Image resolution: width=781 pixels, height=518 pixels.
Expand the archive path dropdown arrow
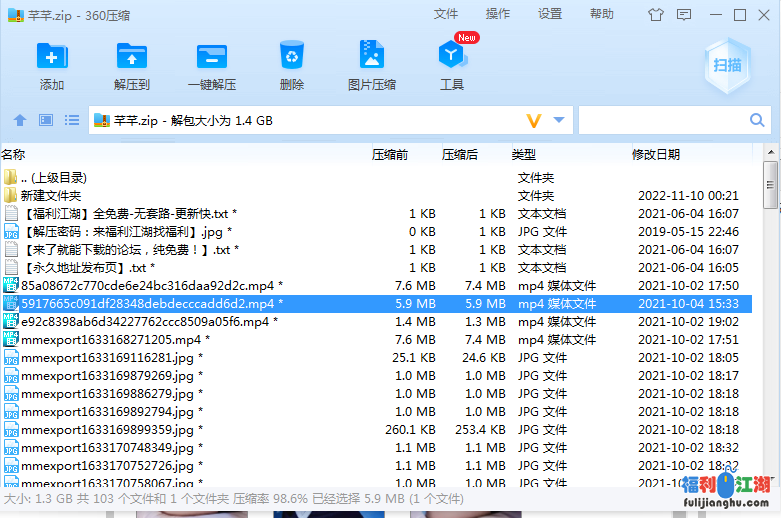pos(559,120)
